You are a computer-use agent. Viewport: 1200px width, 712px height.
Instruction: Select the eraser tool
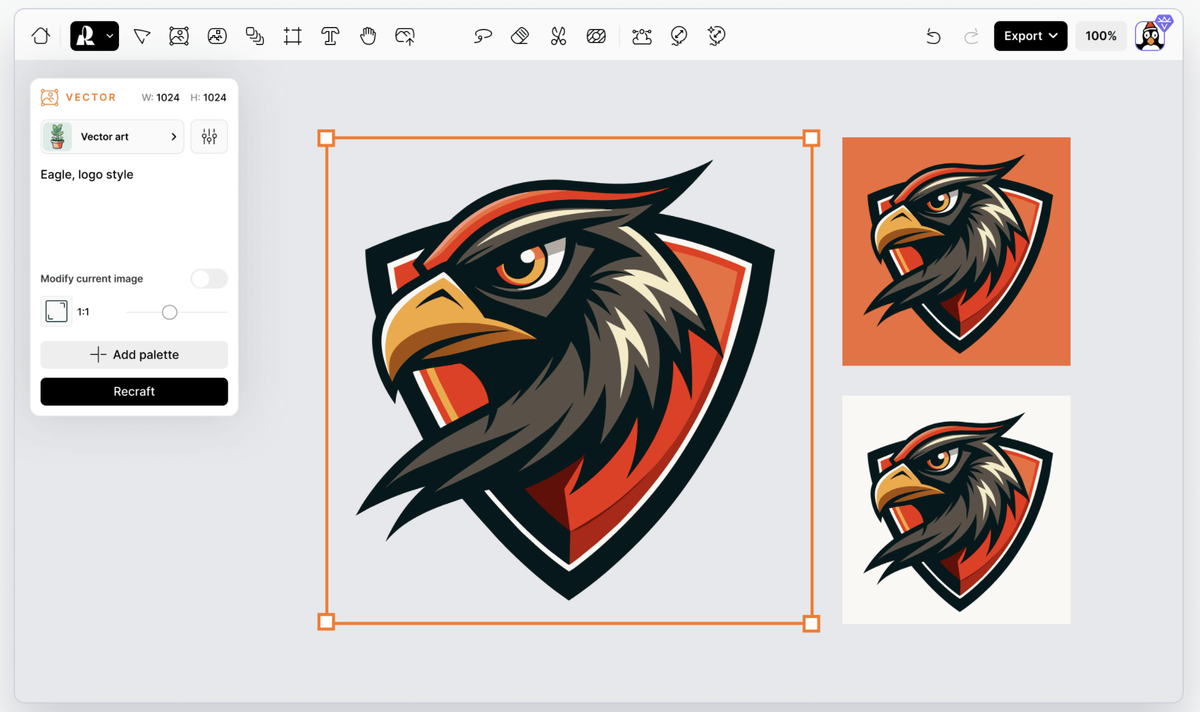click(520, 36)
